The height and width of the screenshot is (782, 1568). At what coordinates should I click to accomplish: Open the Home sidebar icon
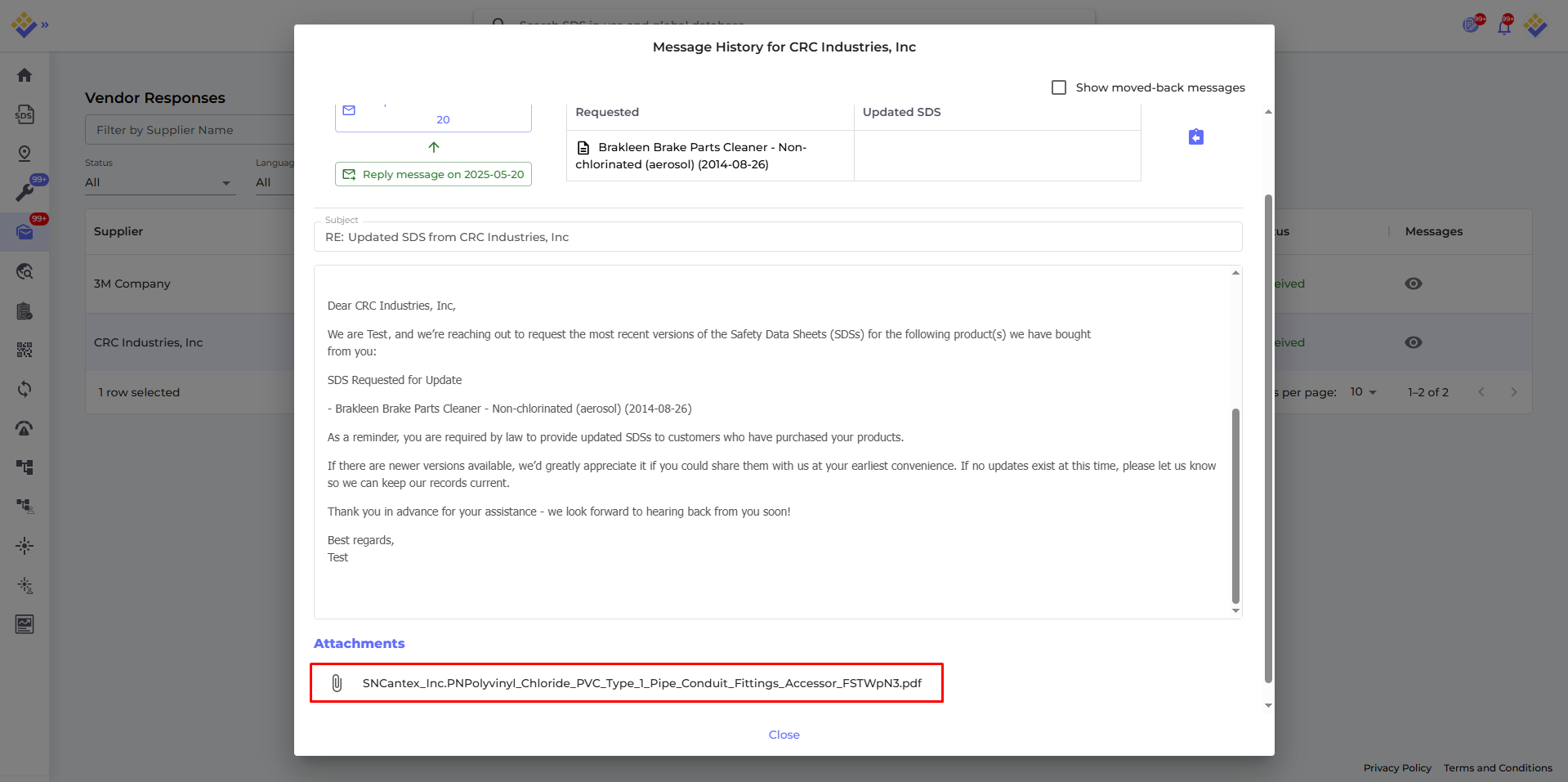[25, 75]
